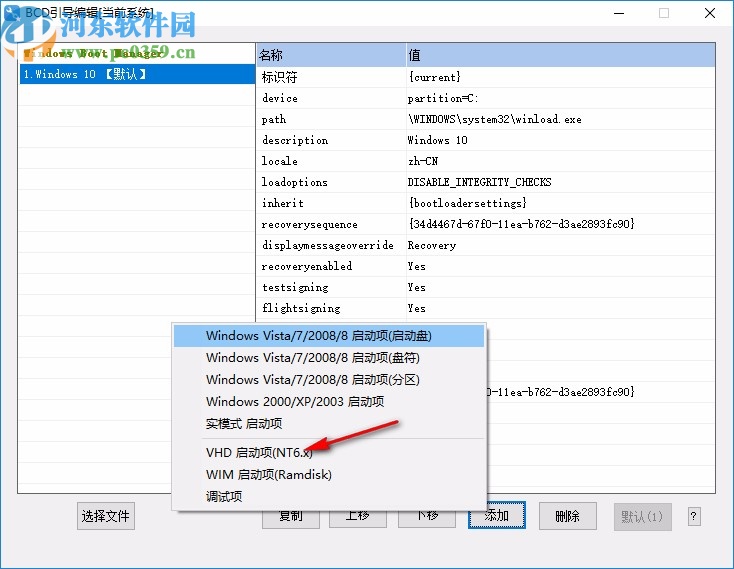Select the 标识符 row name

click(279, 77)
